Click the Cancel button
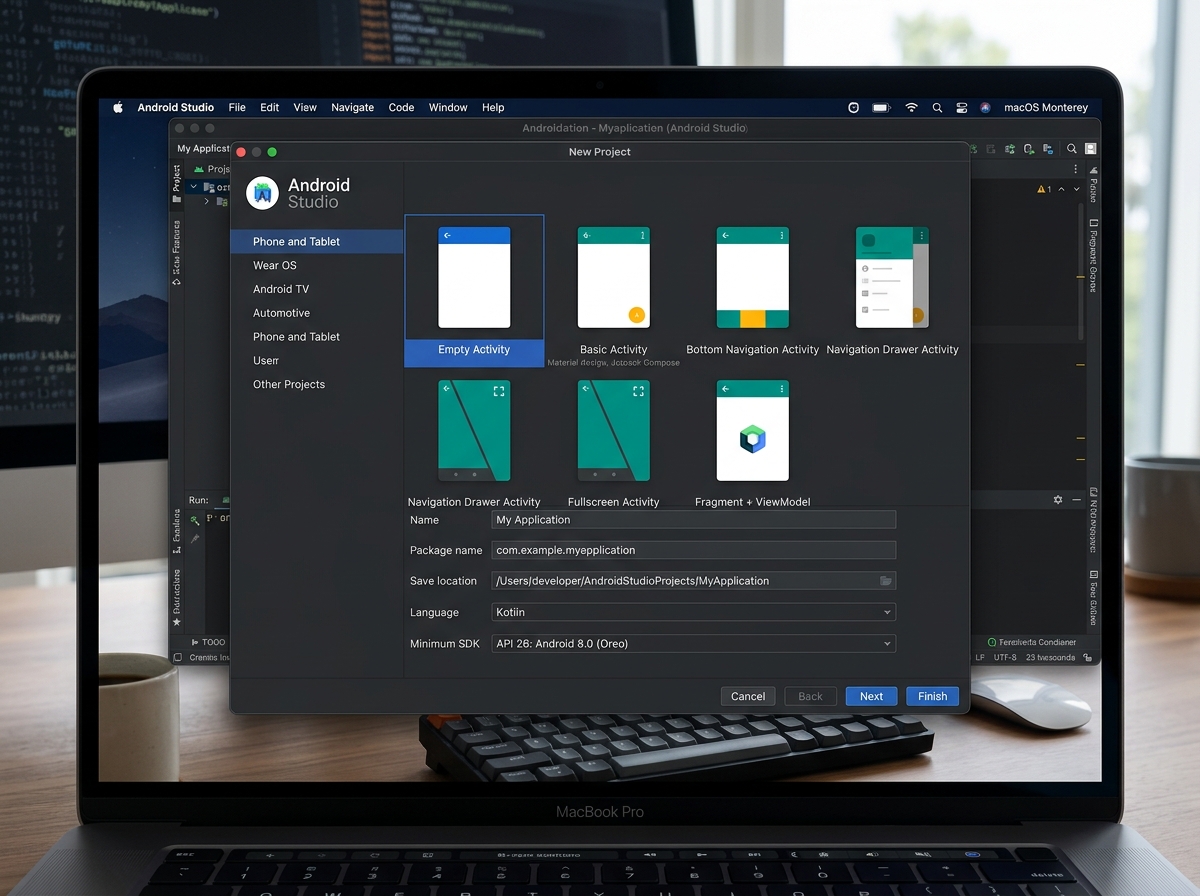 (x=748, y=696)
